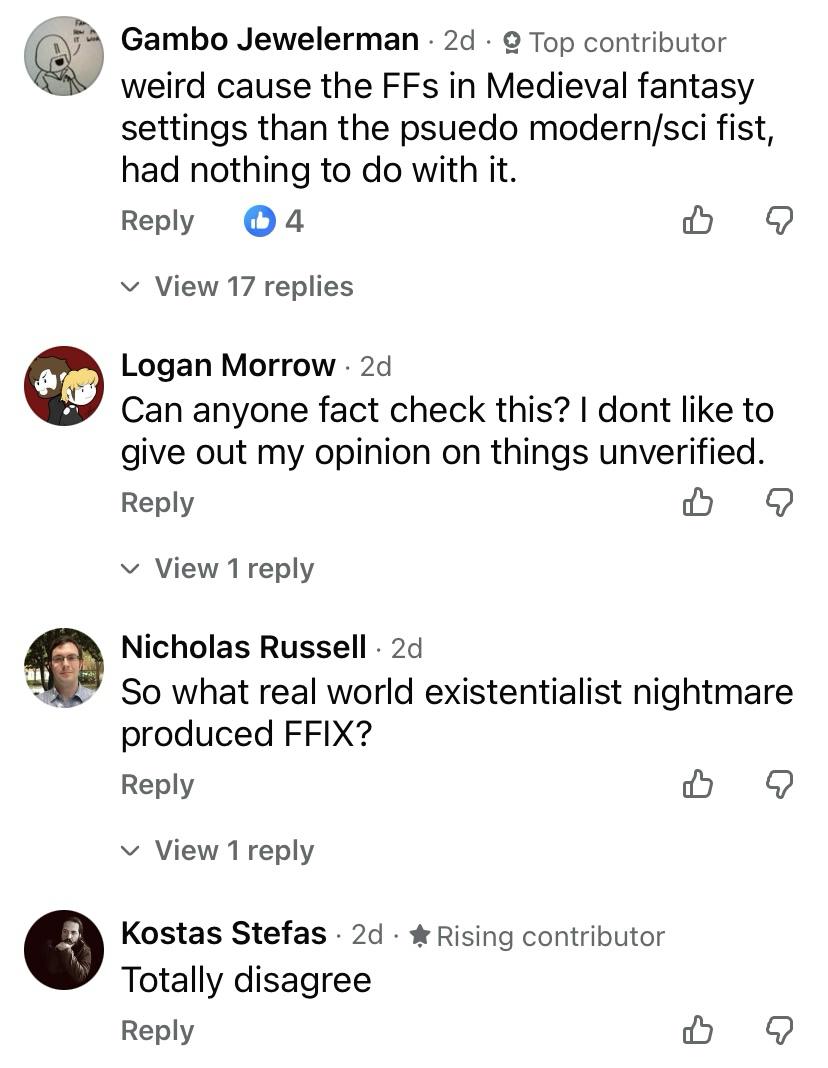
Task: Open Kostas Stefas's profile name link
Action: pos(224,934)
